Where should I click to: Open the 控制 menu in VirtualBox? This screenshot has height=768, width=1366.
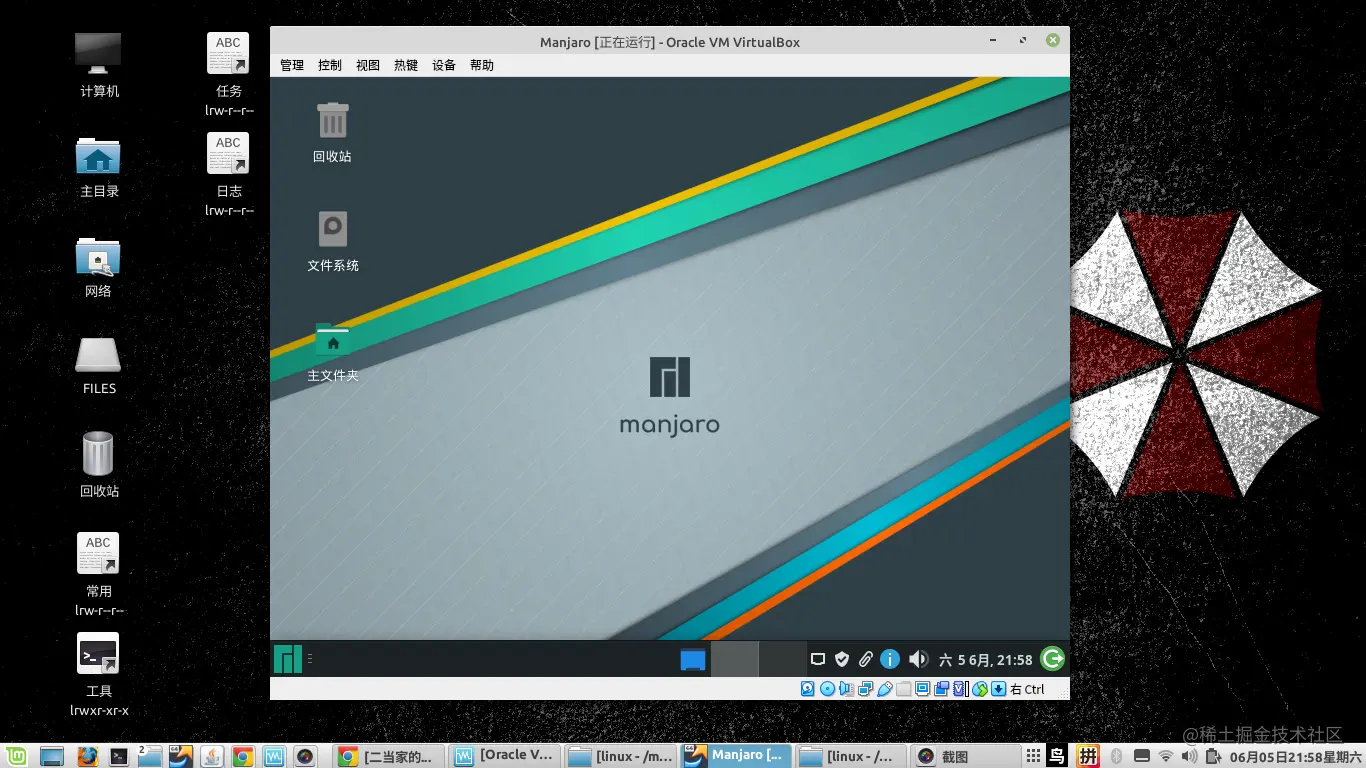(x=330, y=65)
